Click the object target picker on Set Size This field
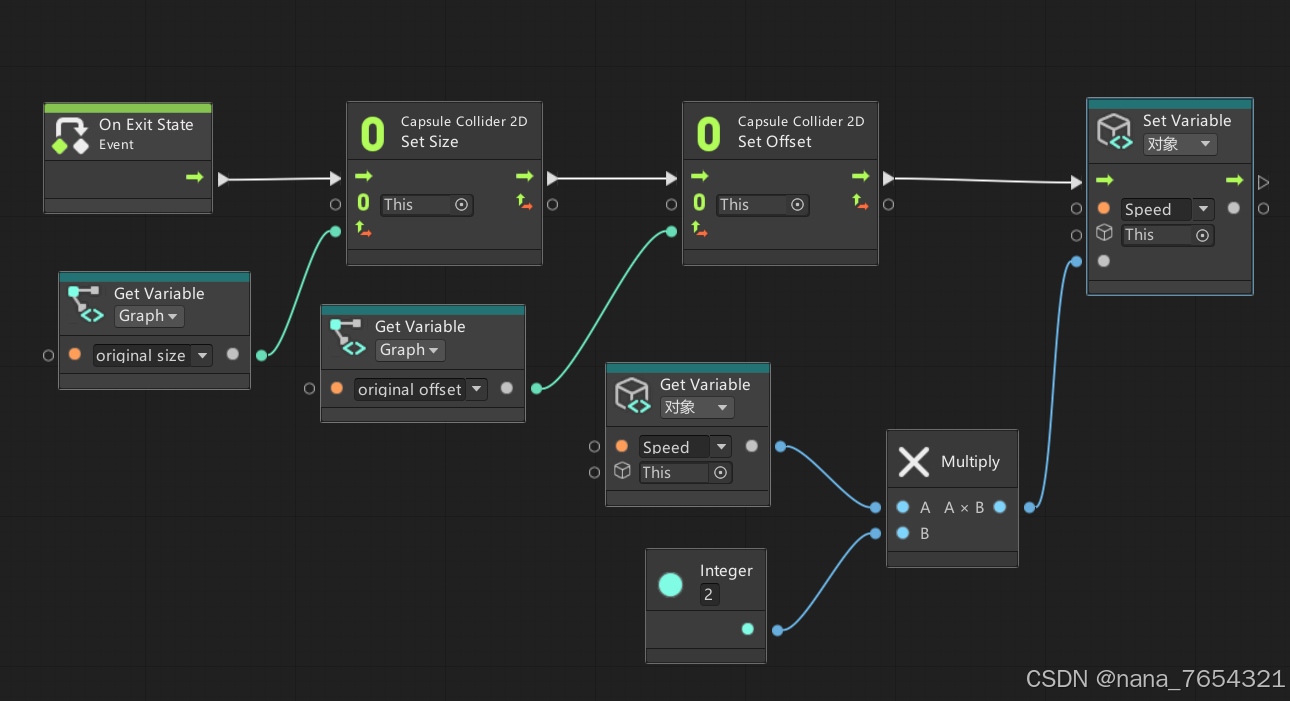Image resolution: width=1290 pixels, height=701 pixels. click(x=461, y=204)
